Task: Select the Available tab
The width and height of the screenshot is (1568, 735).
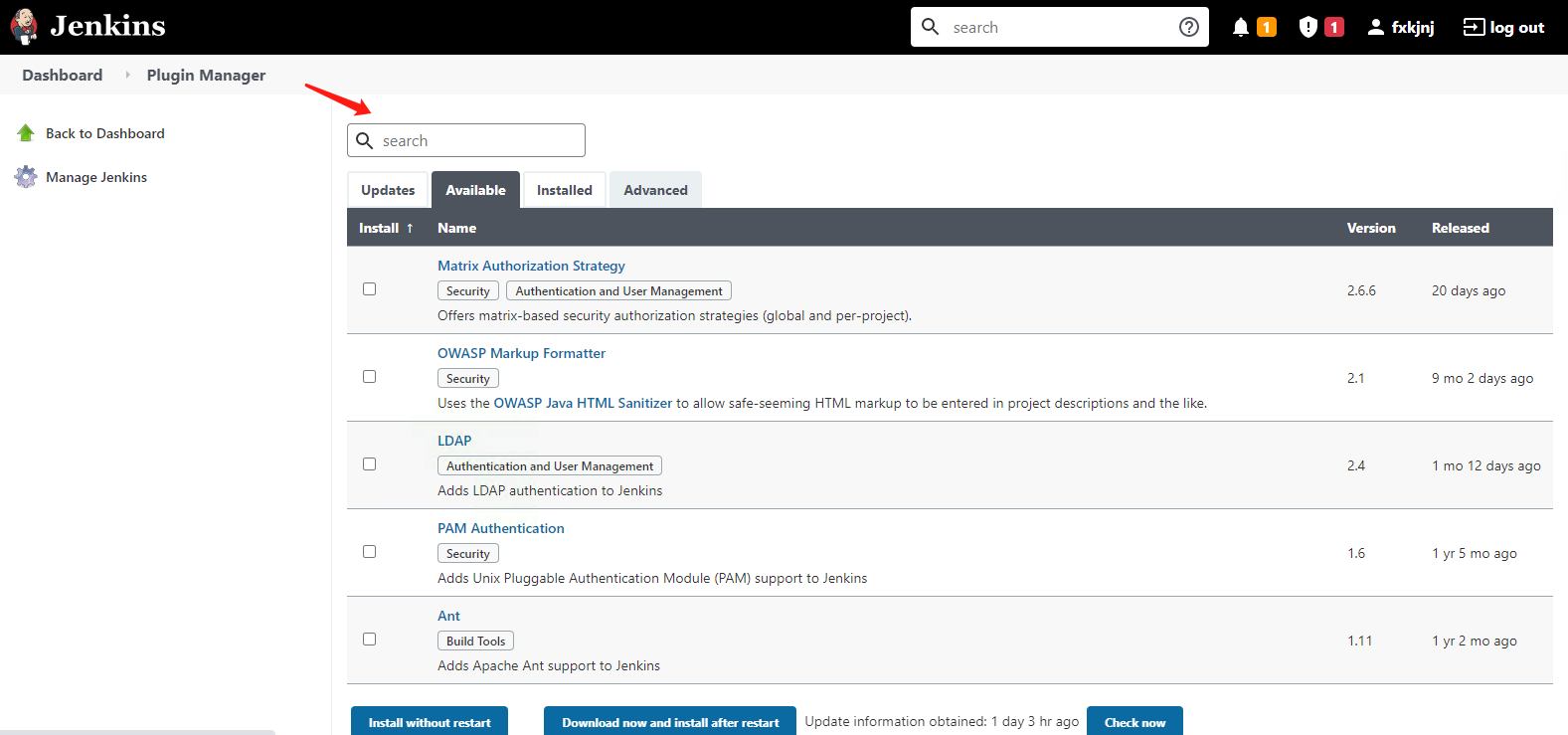Action: 475,190
